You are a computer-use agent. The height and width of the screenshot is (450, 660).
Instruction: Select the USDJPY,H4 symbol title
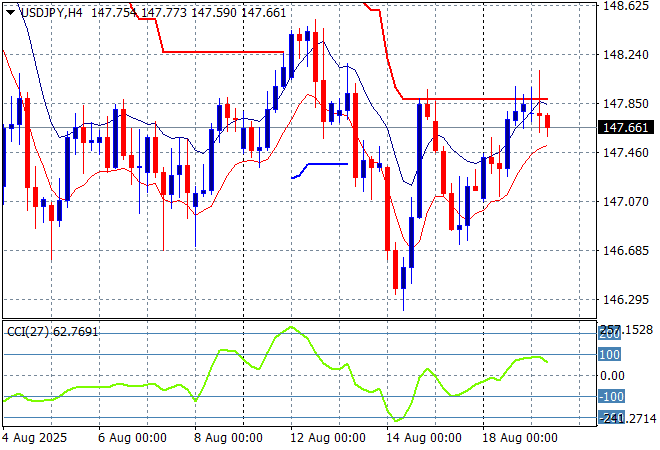51,13
